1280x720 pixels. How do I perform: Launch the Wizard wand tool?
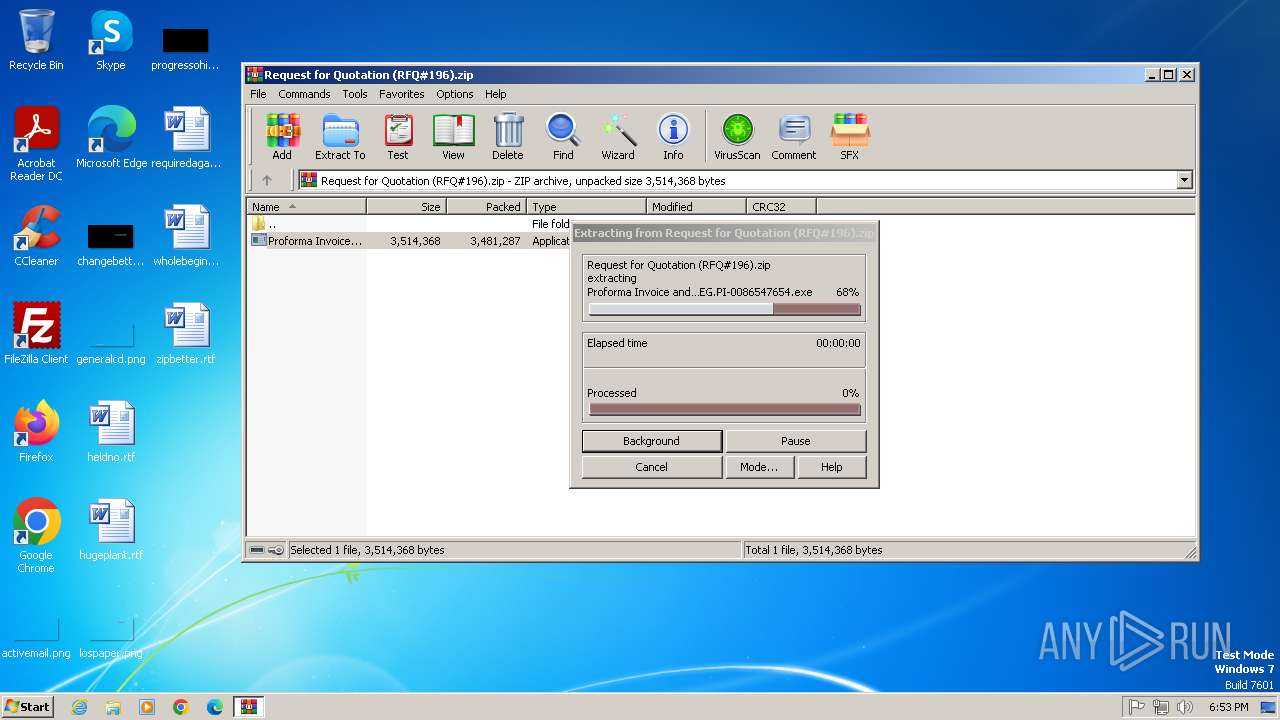(618, 137)
